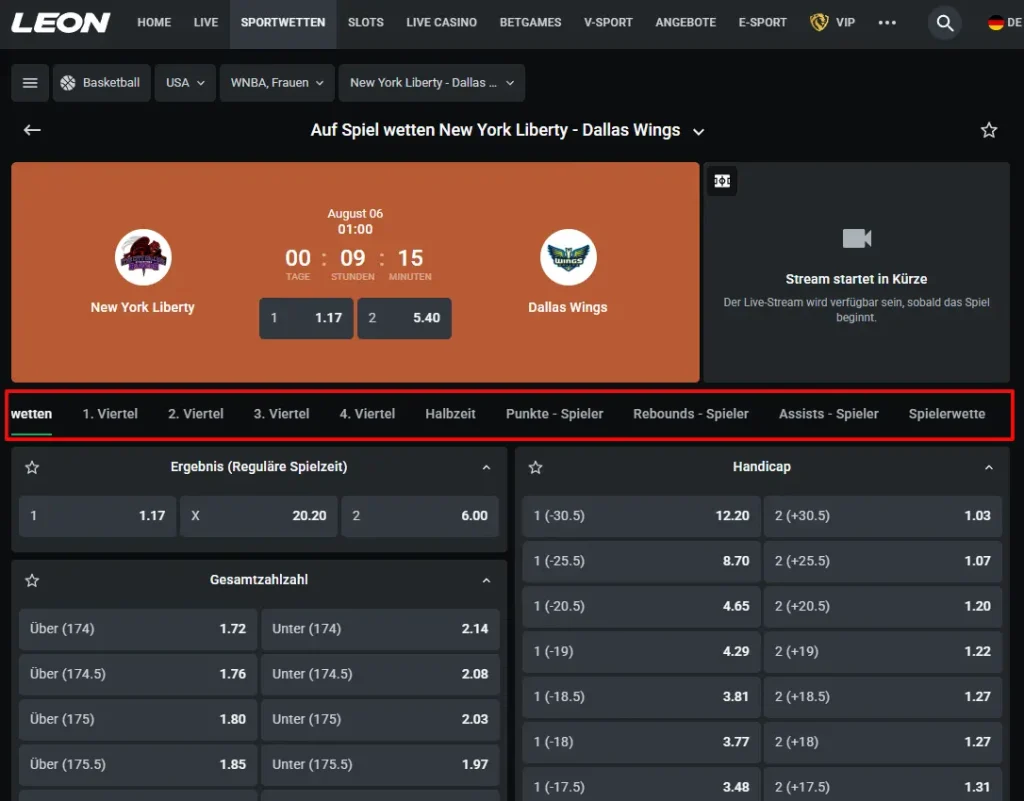The height and width of the screenshot is (801, 1024).
Task: Open E-SPORT menu item
Action: (x=762, y=23)
